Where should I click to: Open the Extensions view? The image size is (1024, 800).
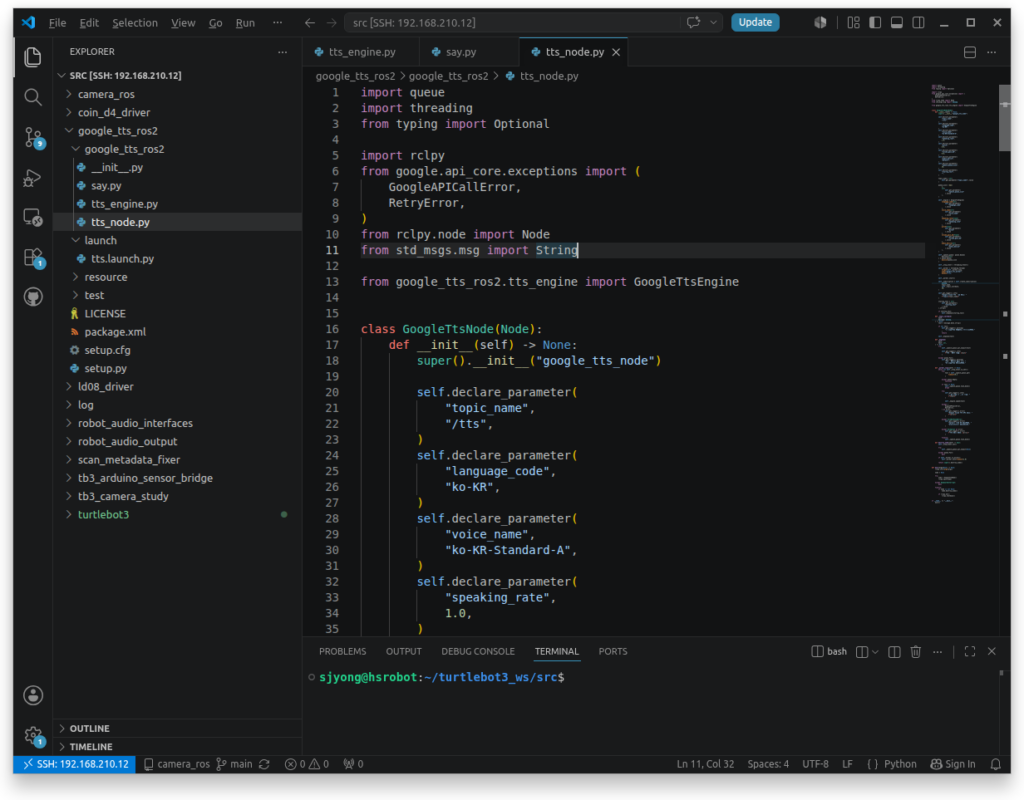(33, 257)
